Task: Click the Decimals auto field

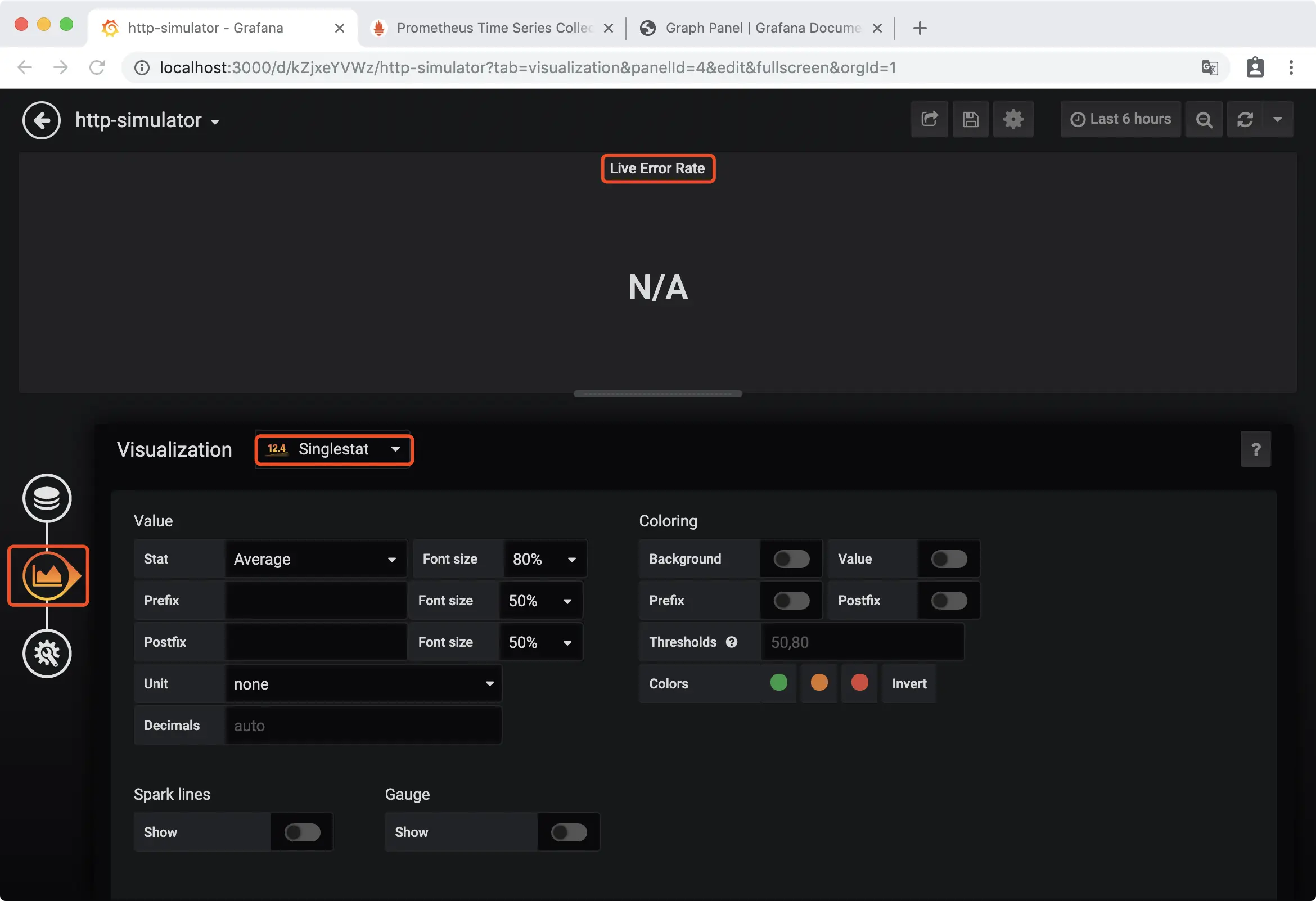Action: [x=363, y=726]
